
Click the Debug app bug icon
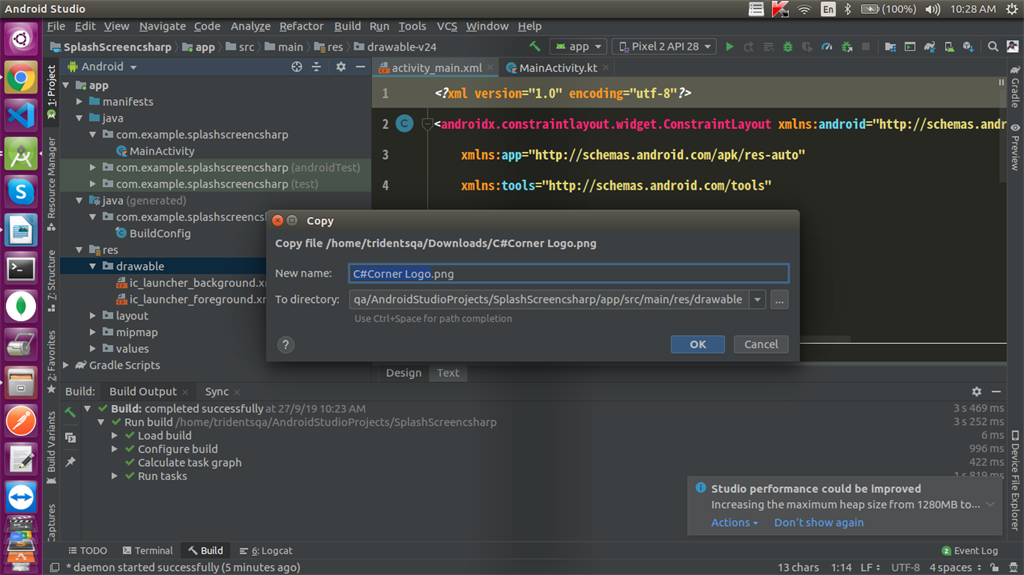[788, 46]
